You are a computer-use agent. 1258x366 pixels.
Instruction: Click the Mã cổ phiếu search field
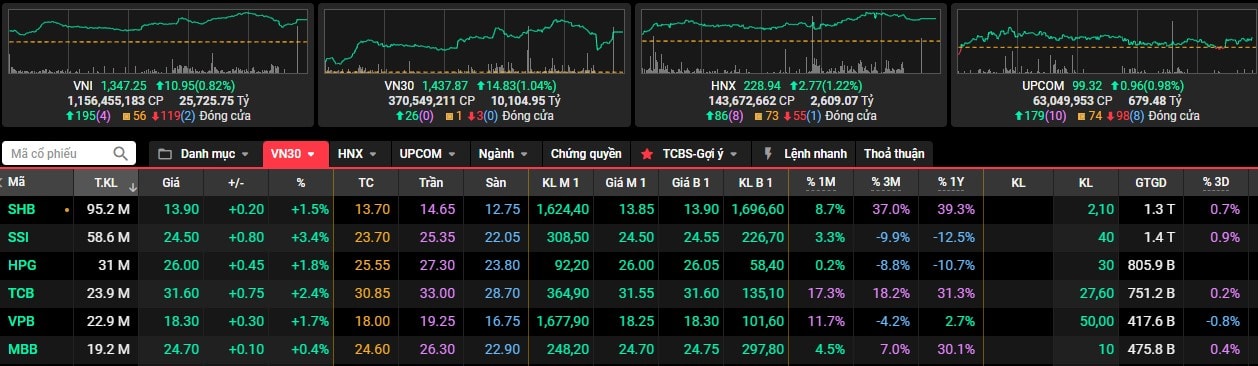pyautogui.click(x=68, y=154)
